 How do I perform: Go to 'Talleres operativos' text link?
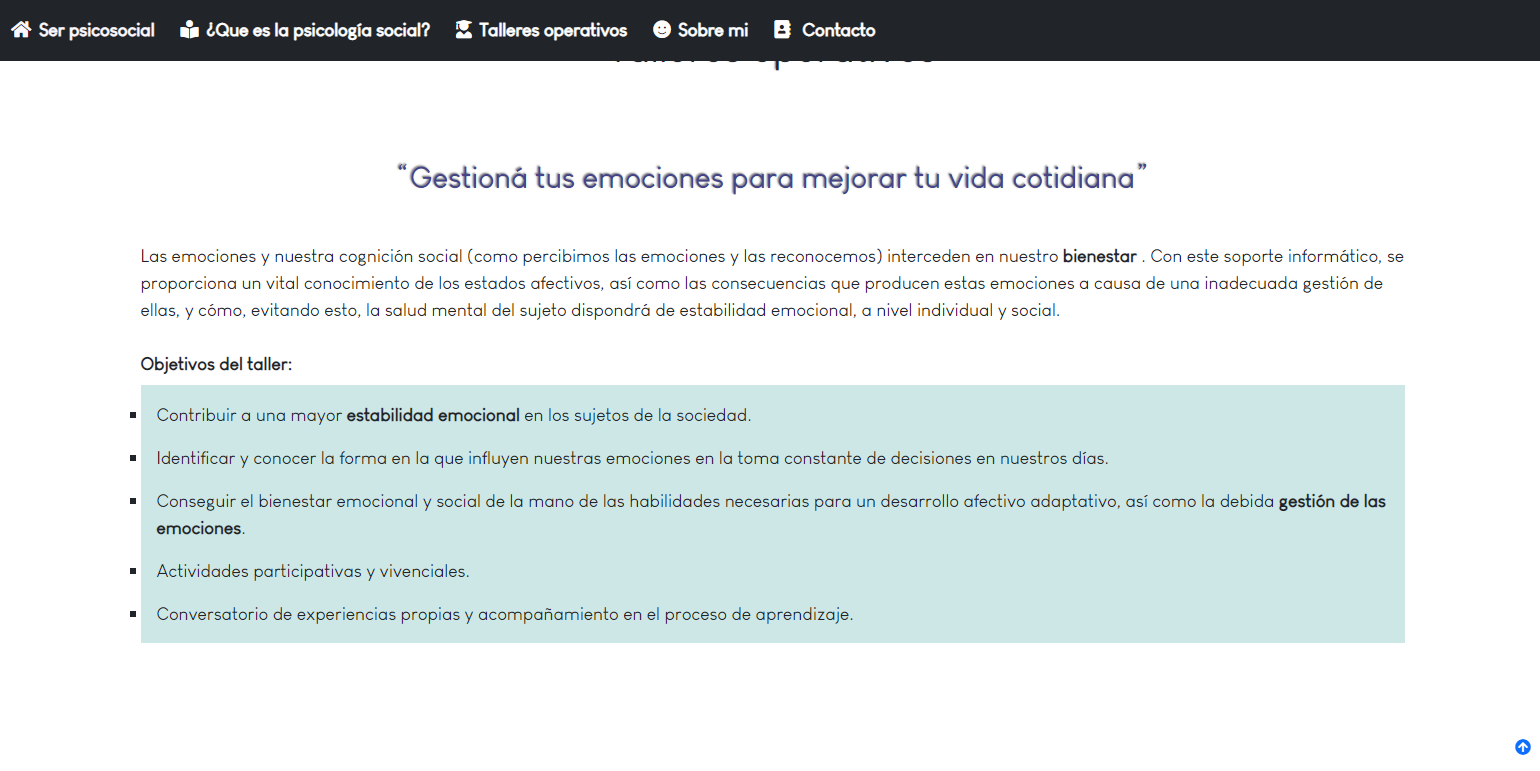[x=553, y=30]
